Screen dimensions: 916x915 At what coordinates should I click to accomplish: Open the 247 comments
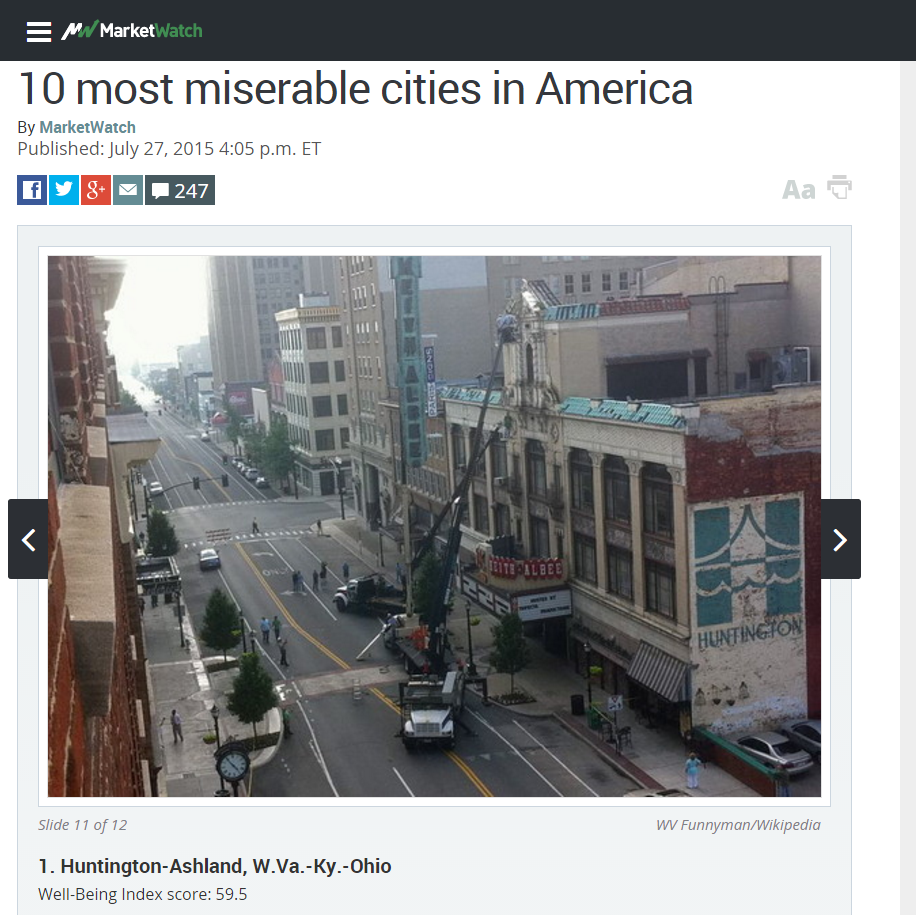(x=180, y=190)
